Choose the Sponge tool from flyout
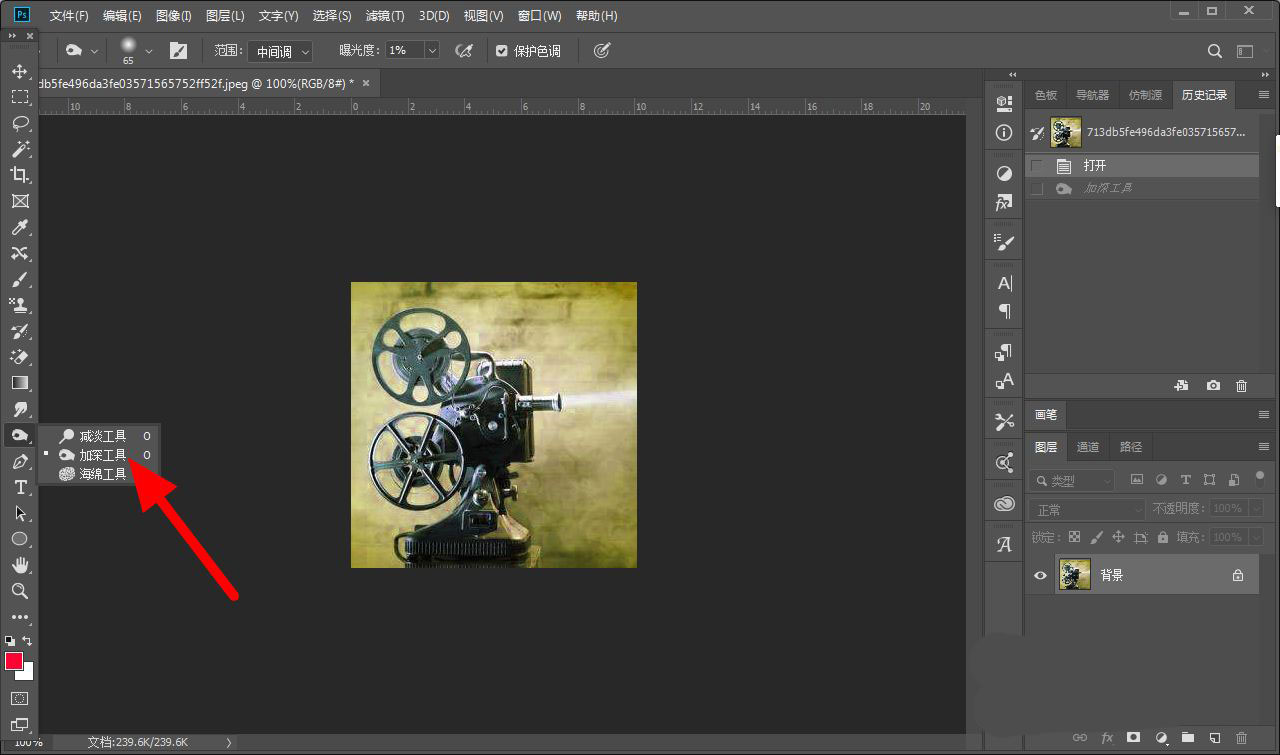1280x755 pixels. (x=102, y=474)
